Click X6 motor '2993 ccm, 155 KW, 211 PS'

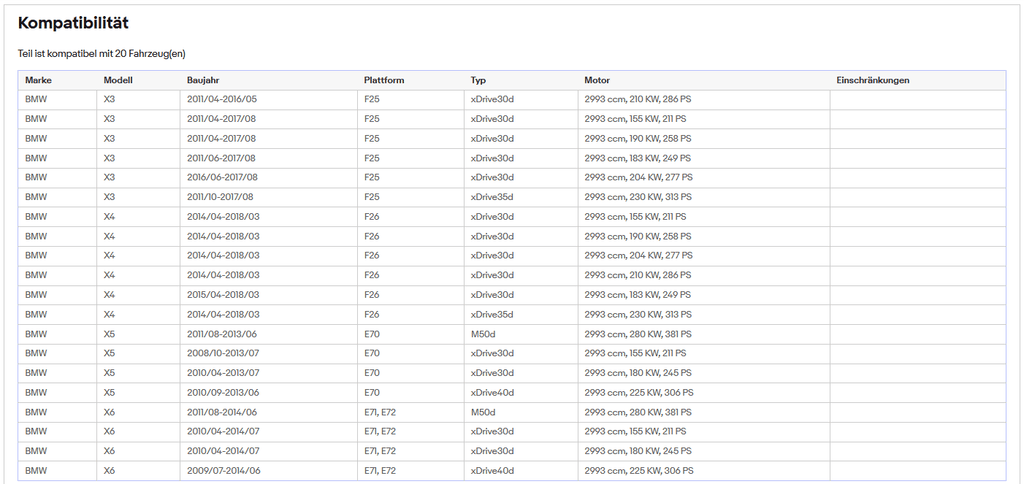(635, 431)
